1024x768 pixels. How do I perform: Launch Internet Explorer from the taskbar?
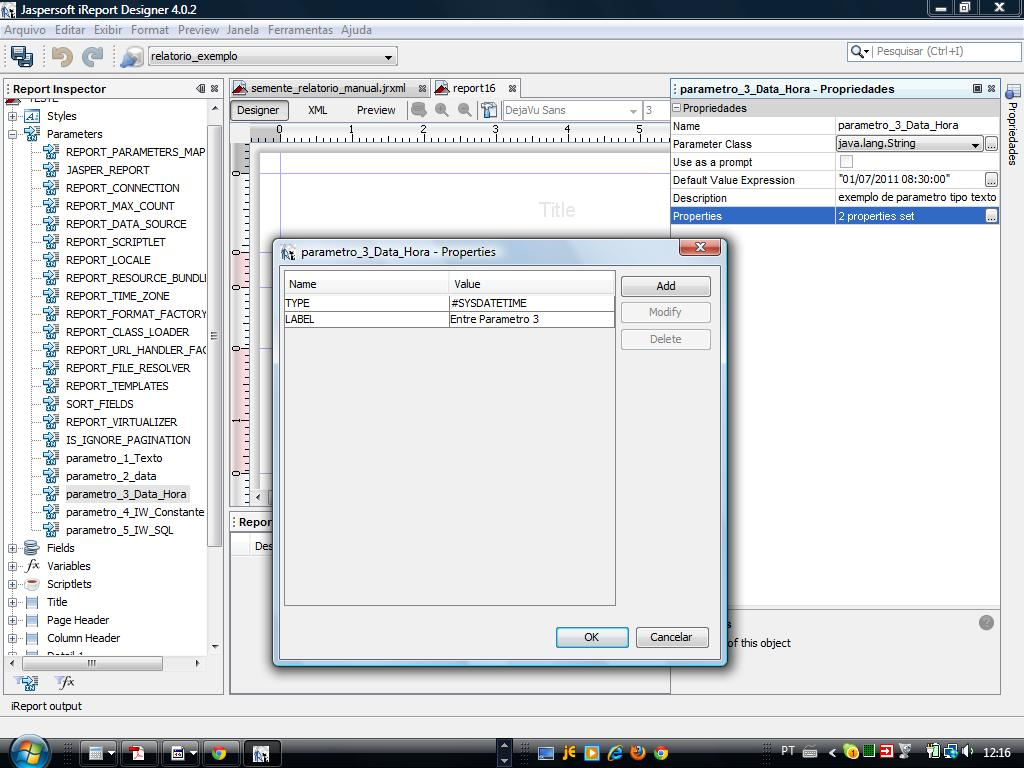click(x=615, y=753)
